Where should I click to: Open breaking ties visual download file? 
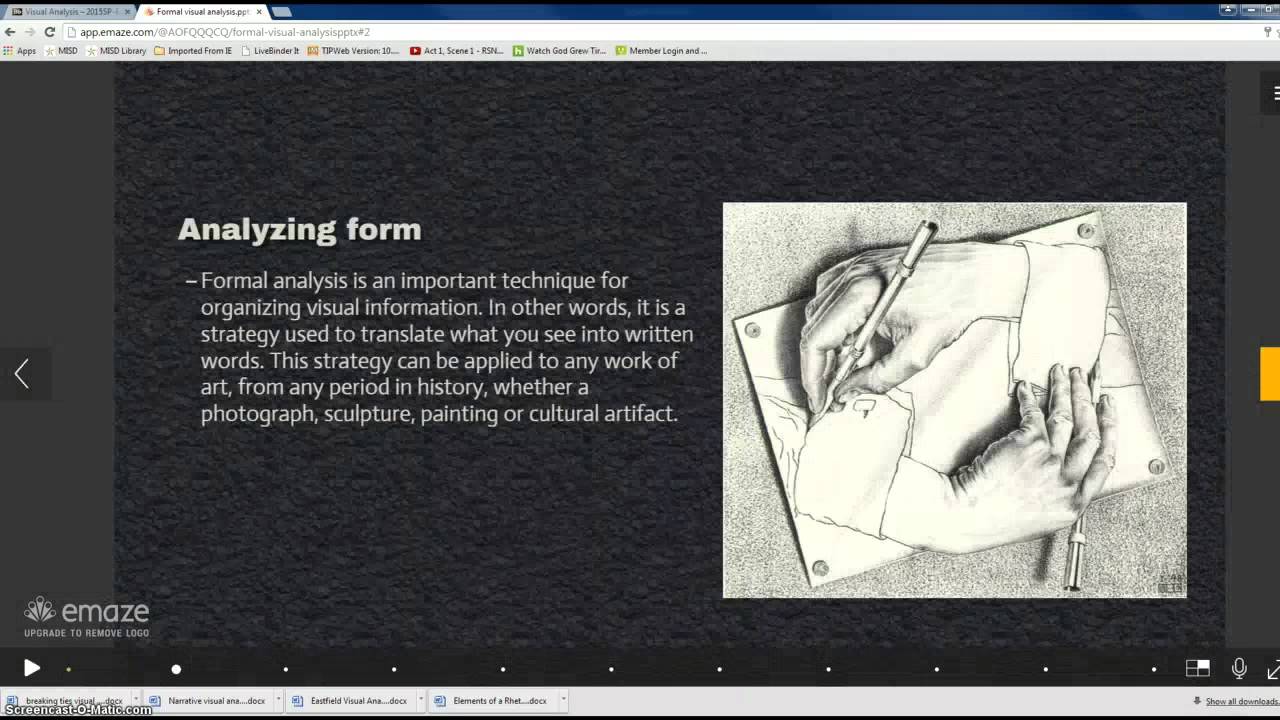(66, 701)
